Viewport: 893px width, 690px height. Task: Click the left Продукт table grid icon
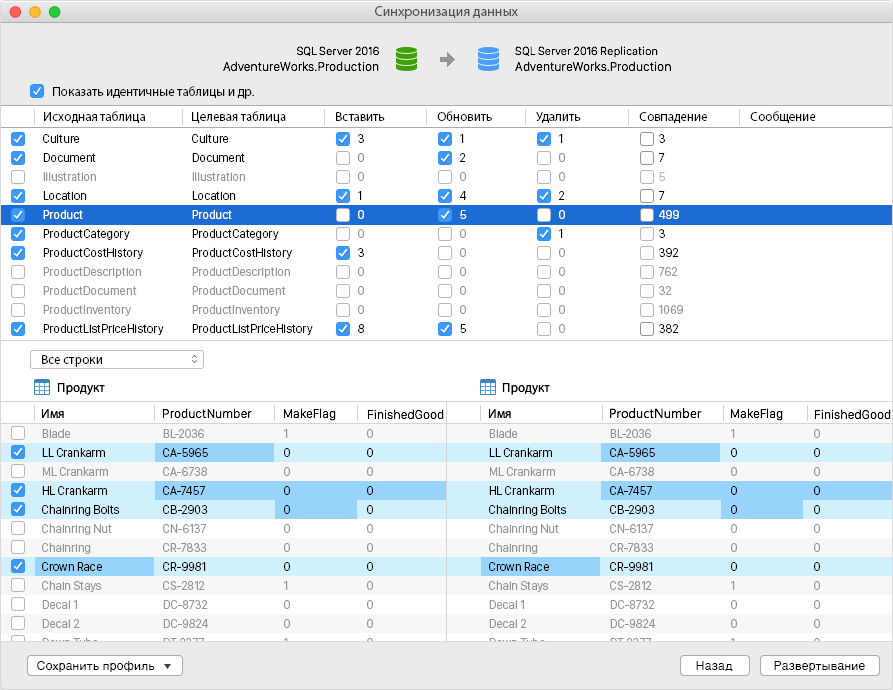coord(42,388)
